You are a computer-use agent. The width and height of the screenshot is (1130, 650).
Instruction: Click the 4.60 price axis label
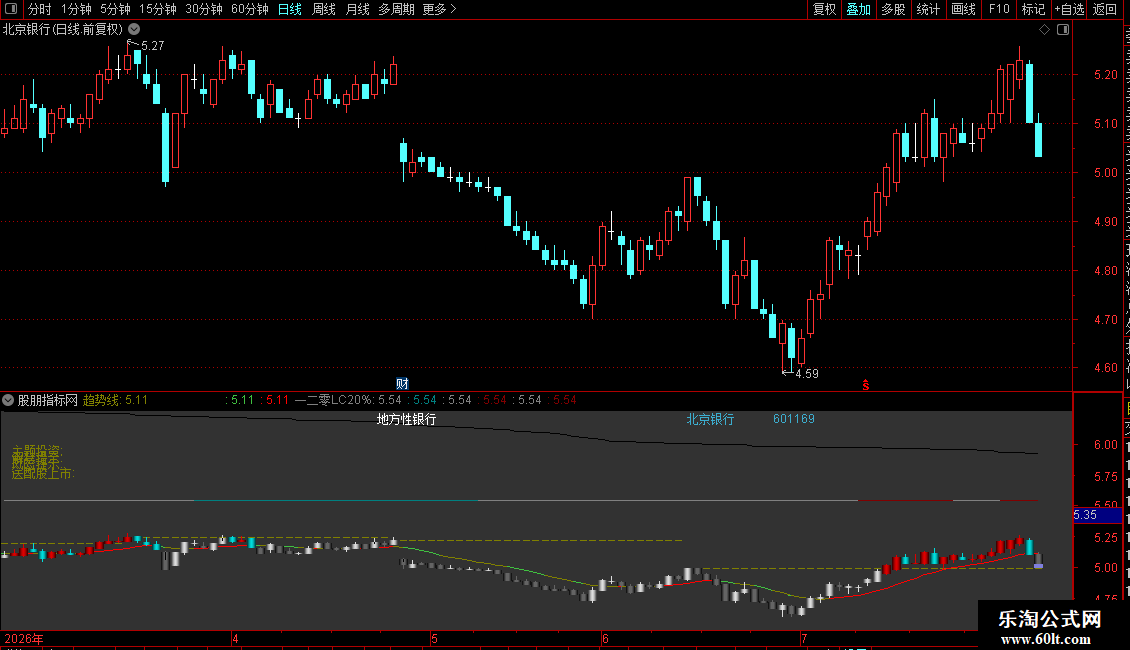(x=1105, y=368)
